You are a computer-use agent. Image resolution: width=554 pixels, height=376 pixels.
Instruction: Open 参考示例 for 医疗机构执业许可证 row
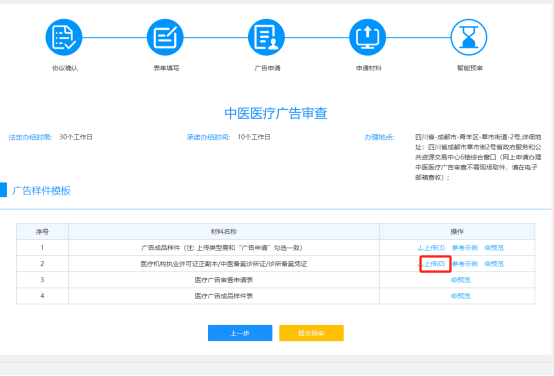(465, 264)
